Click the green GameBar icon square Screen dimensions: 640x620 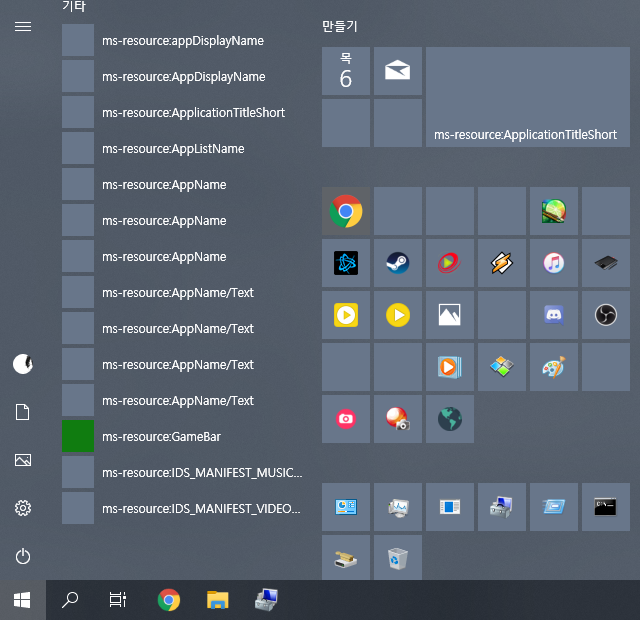pyautogui.click(x=78, y=436)
